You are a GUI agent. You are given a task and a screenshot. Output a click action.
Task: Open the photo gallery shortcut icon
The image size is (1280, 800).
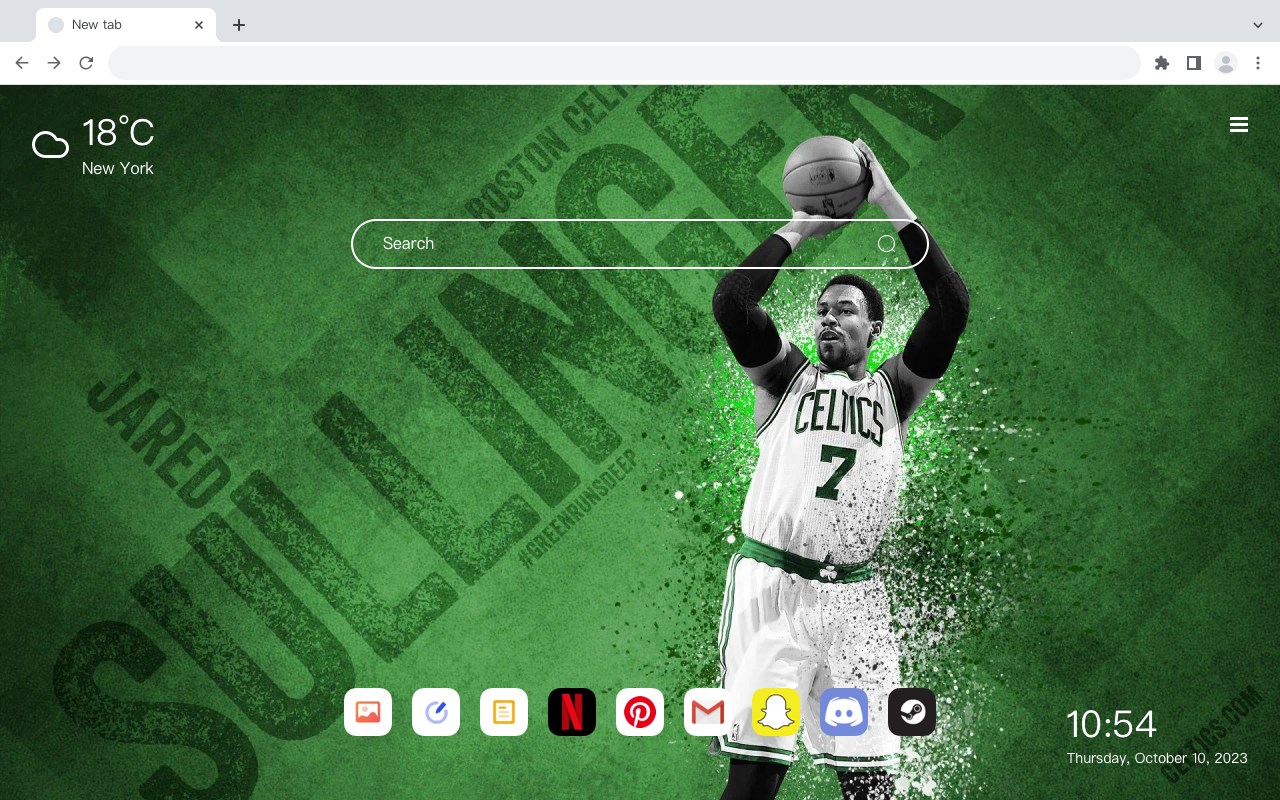(368, 712)
